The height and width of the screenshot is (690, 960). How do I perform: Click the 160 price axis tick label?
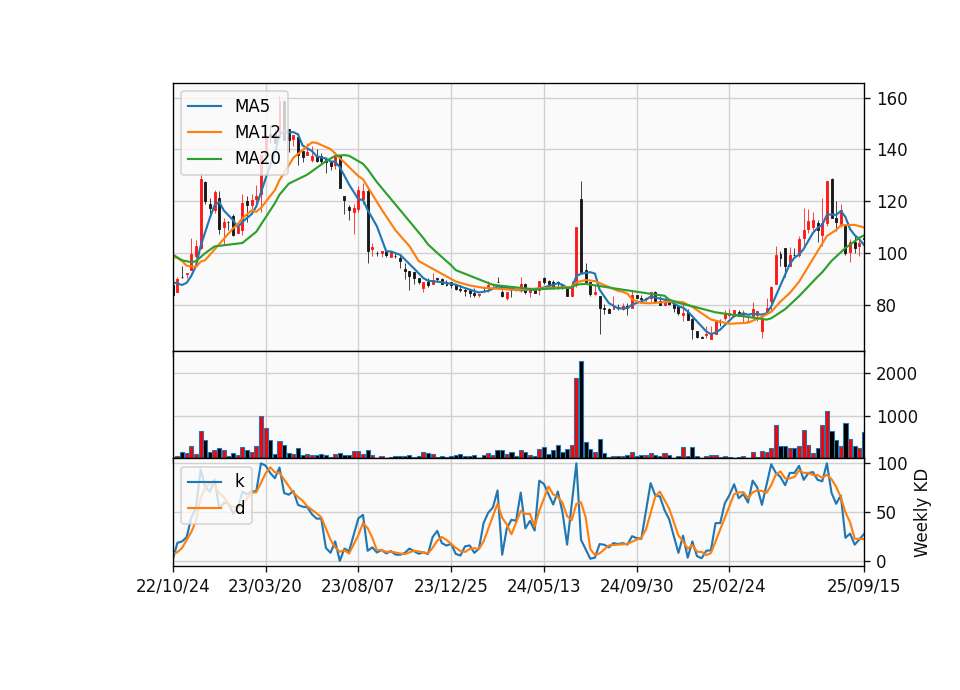(891, 99)
